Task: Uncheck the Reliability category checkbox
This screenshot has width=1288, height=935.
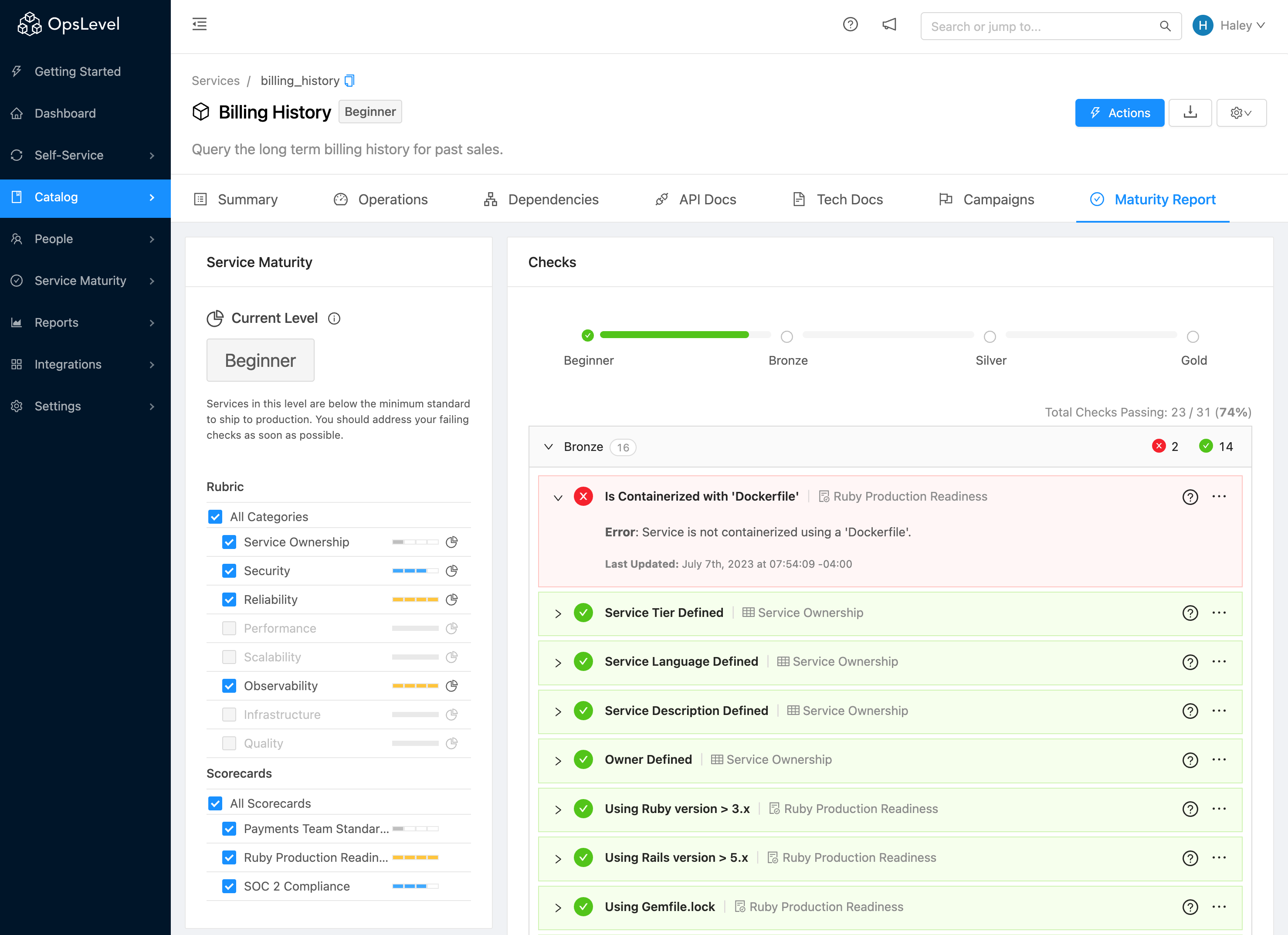Action: click(x=229, y=600)
